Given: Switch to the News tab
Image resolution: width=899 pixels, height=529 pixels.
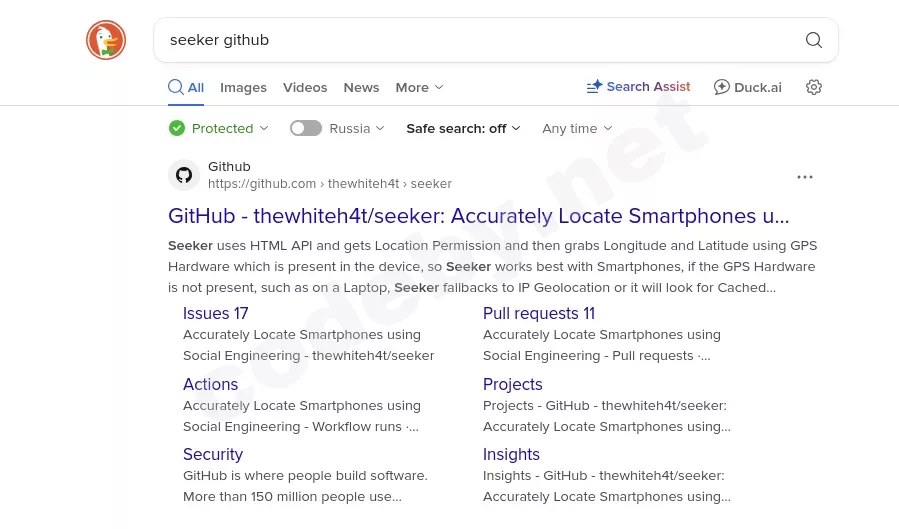Looking at the screenshot, I should [x=361, y=87].
